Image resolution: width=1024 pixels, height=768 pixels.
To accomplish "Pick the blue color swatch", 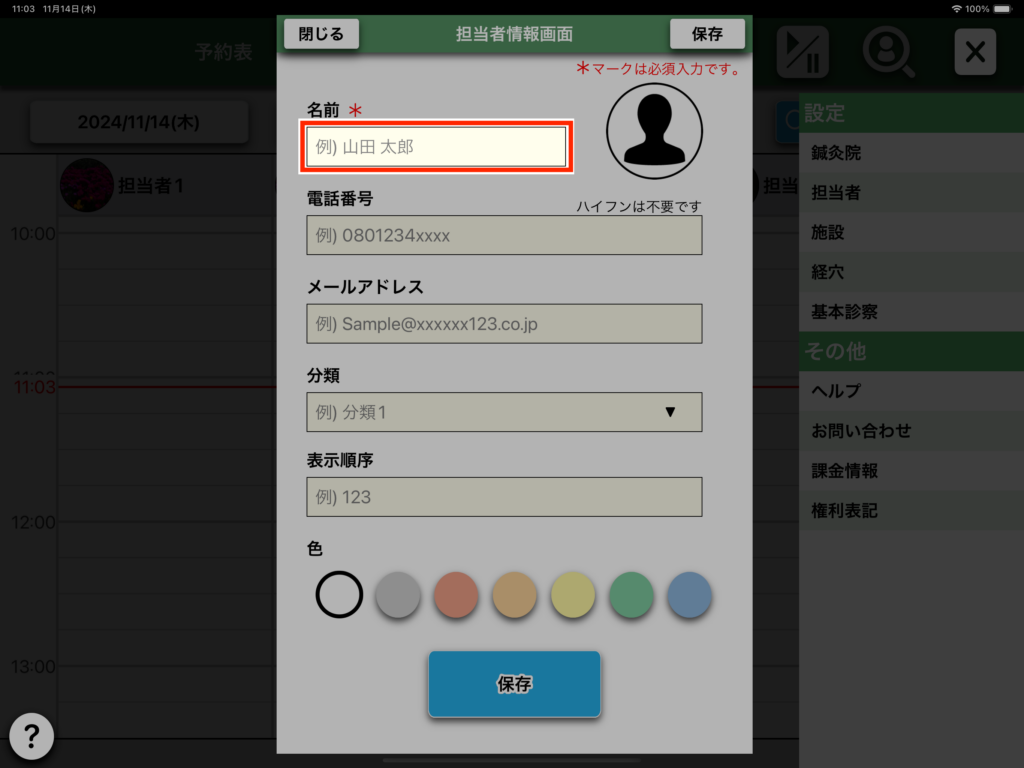I will pos(689,595).
